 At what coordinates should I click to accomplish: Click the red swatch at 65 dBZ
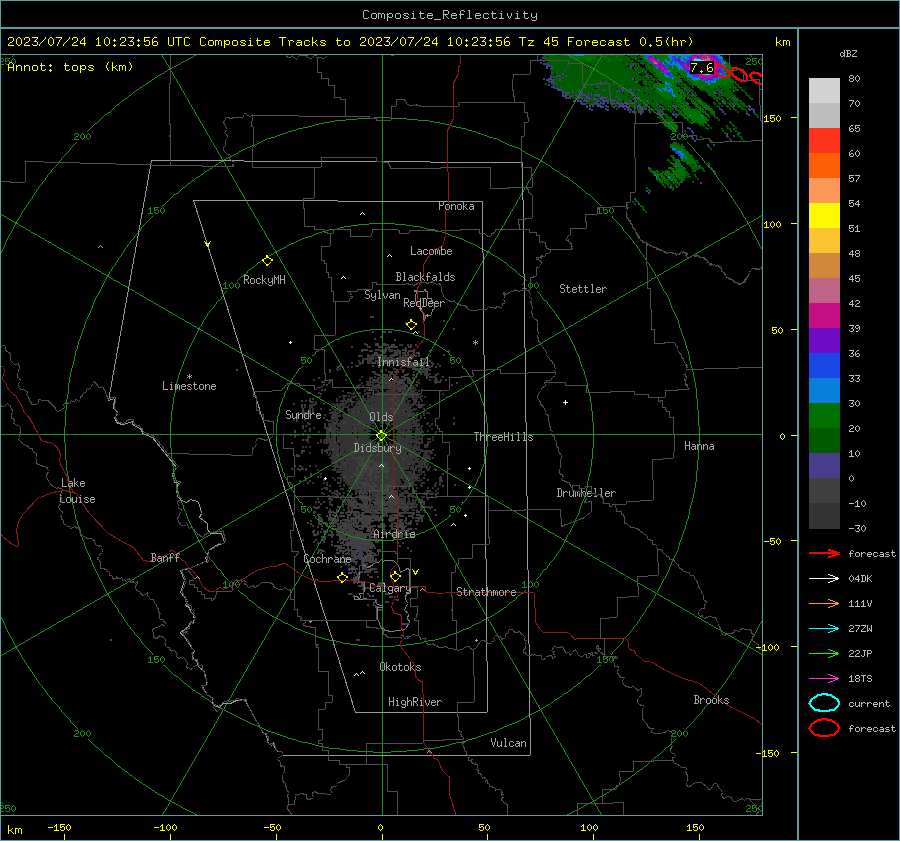(x=824, y=140)
